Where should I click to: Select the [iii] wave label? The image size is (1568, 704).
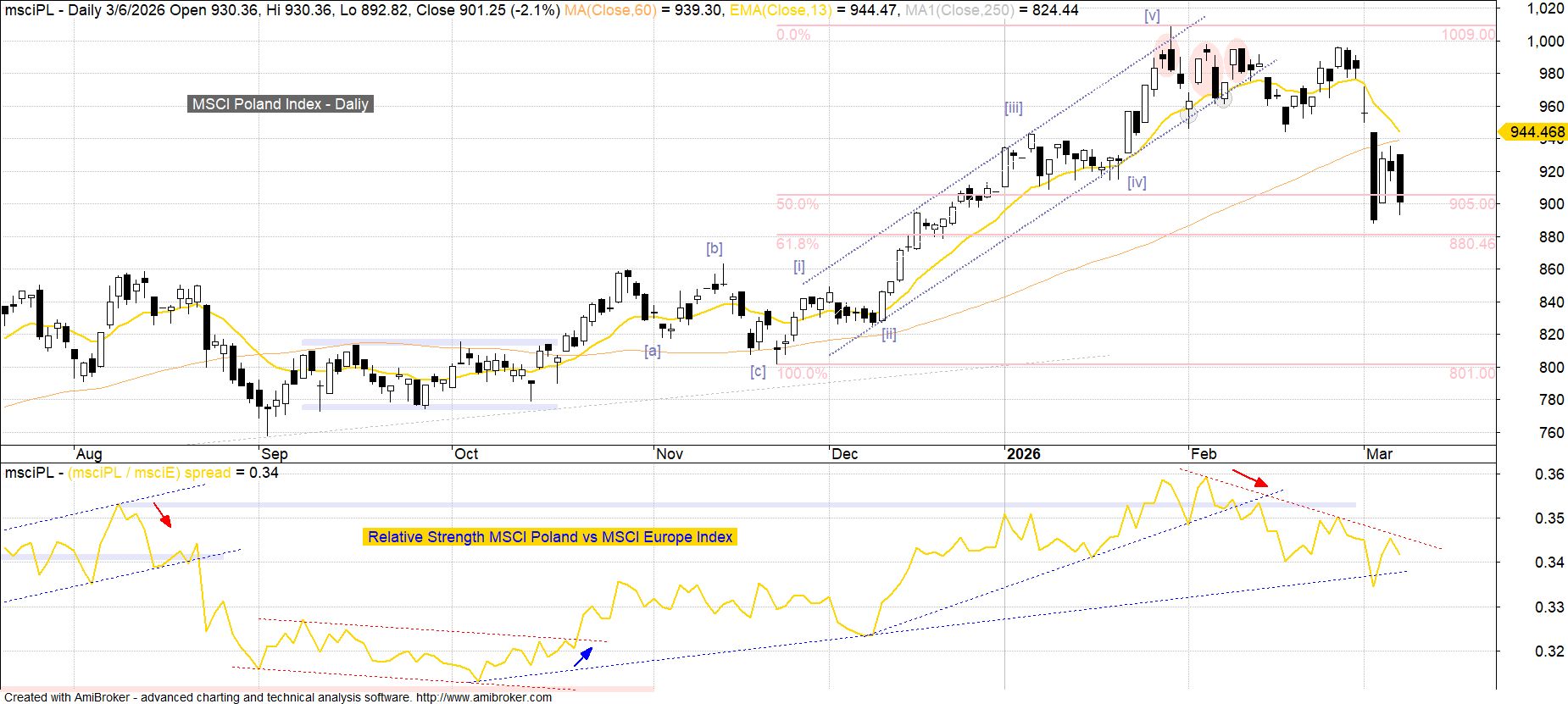click(1014, 108)
